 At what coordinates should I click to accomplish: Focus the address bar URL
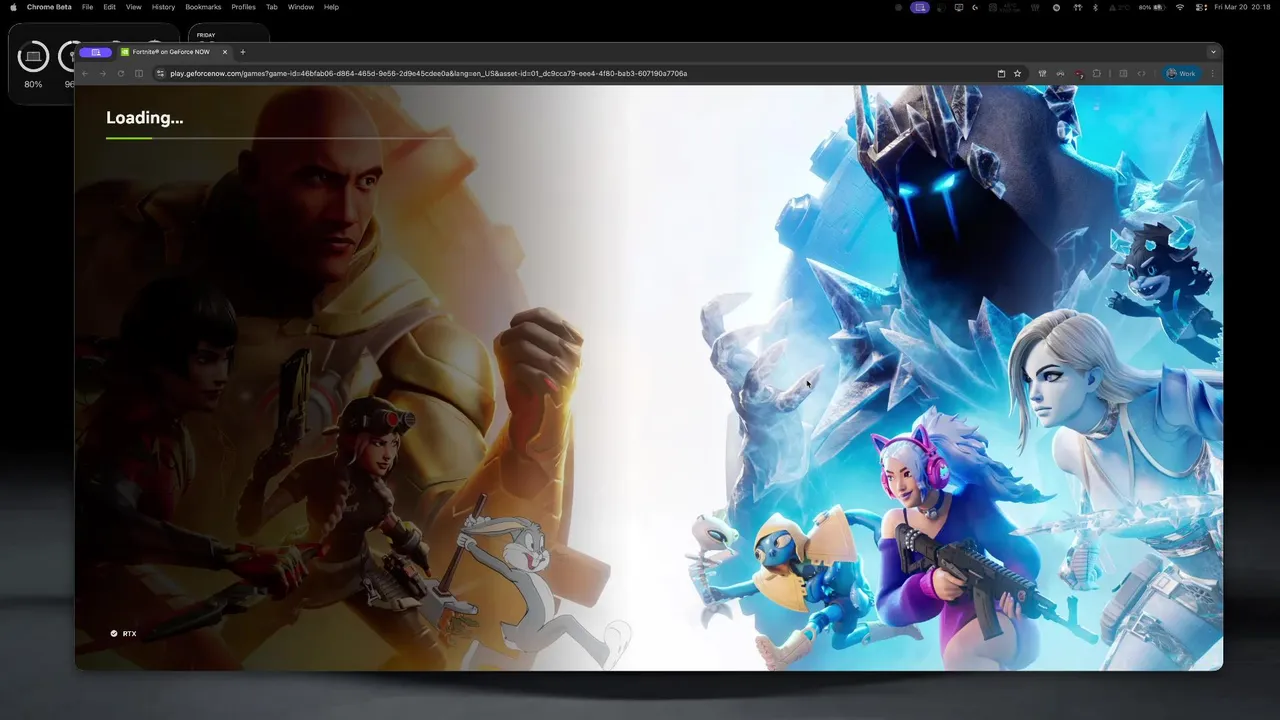tap(428, 73)
